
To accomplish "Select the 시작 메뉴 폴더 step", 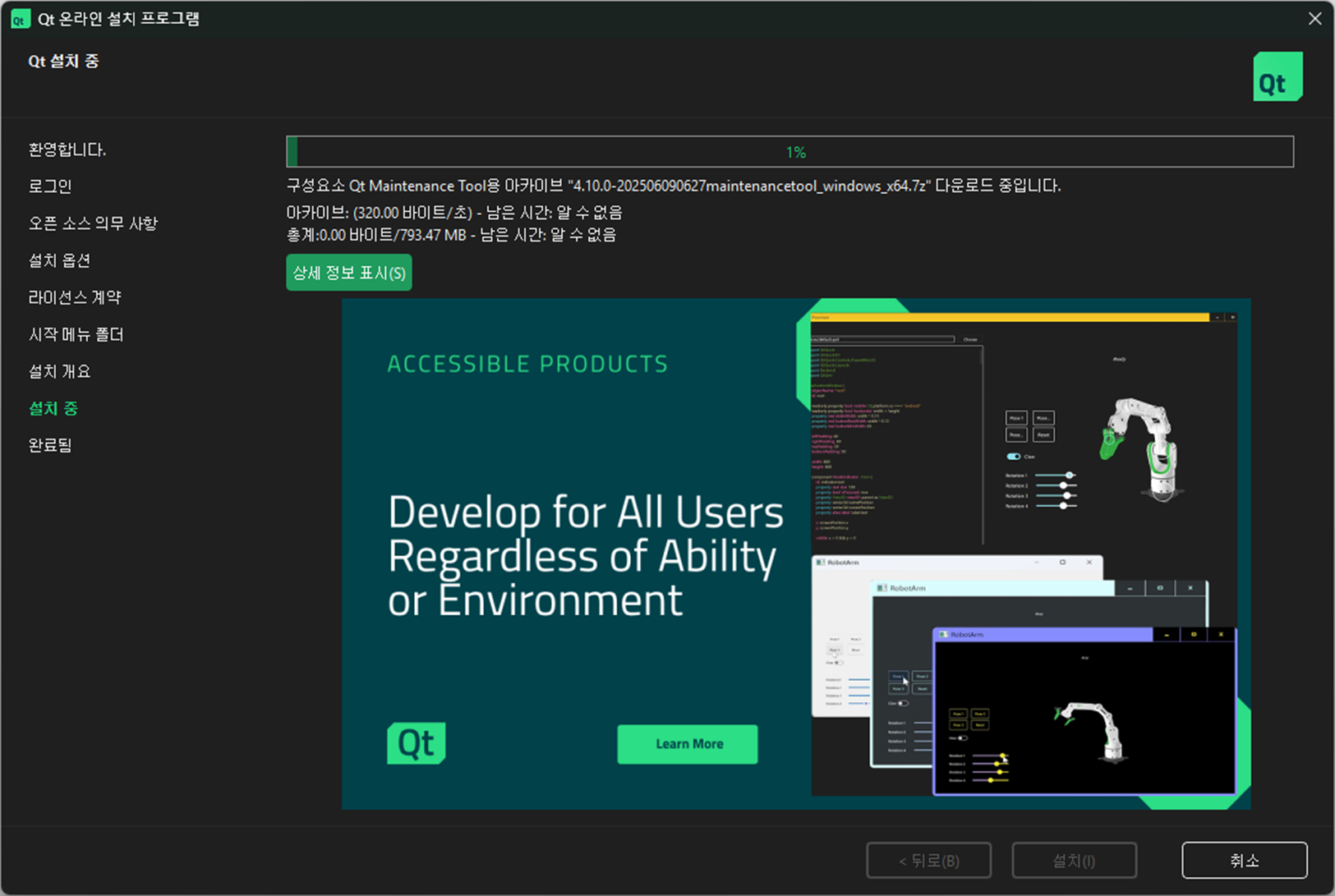I will [x=76, y=334].
